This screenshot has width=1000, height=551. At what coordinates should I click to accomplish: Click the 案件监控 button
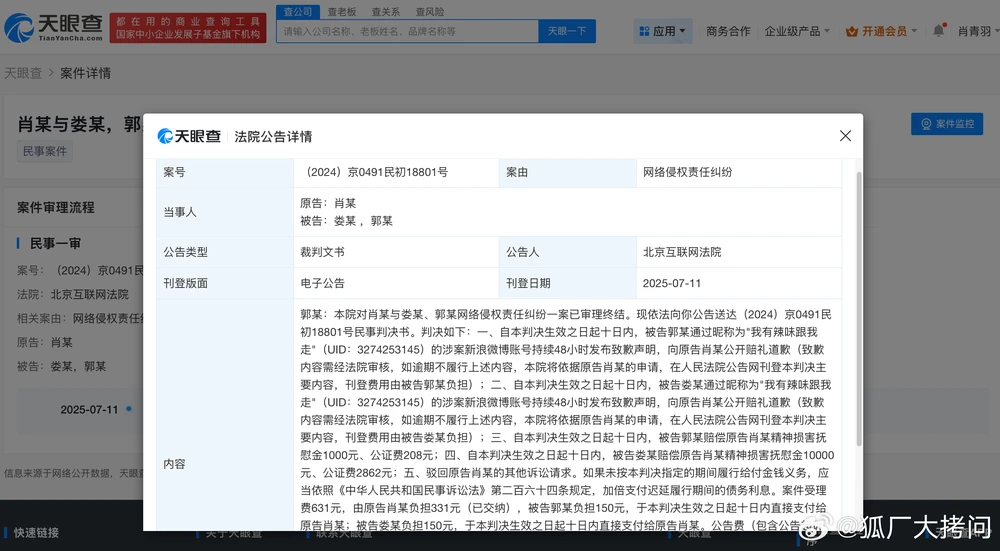coord(947,124)
